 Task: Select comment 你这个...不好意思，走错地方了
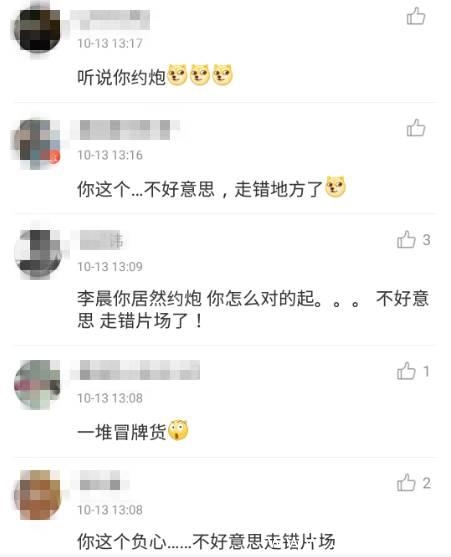[x=211, y=188]
